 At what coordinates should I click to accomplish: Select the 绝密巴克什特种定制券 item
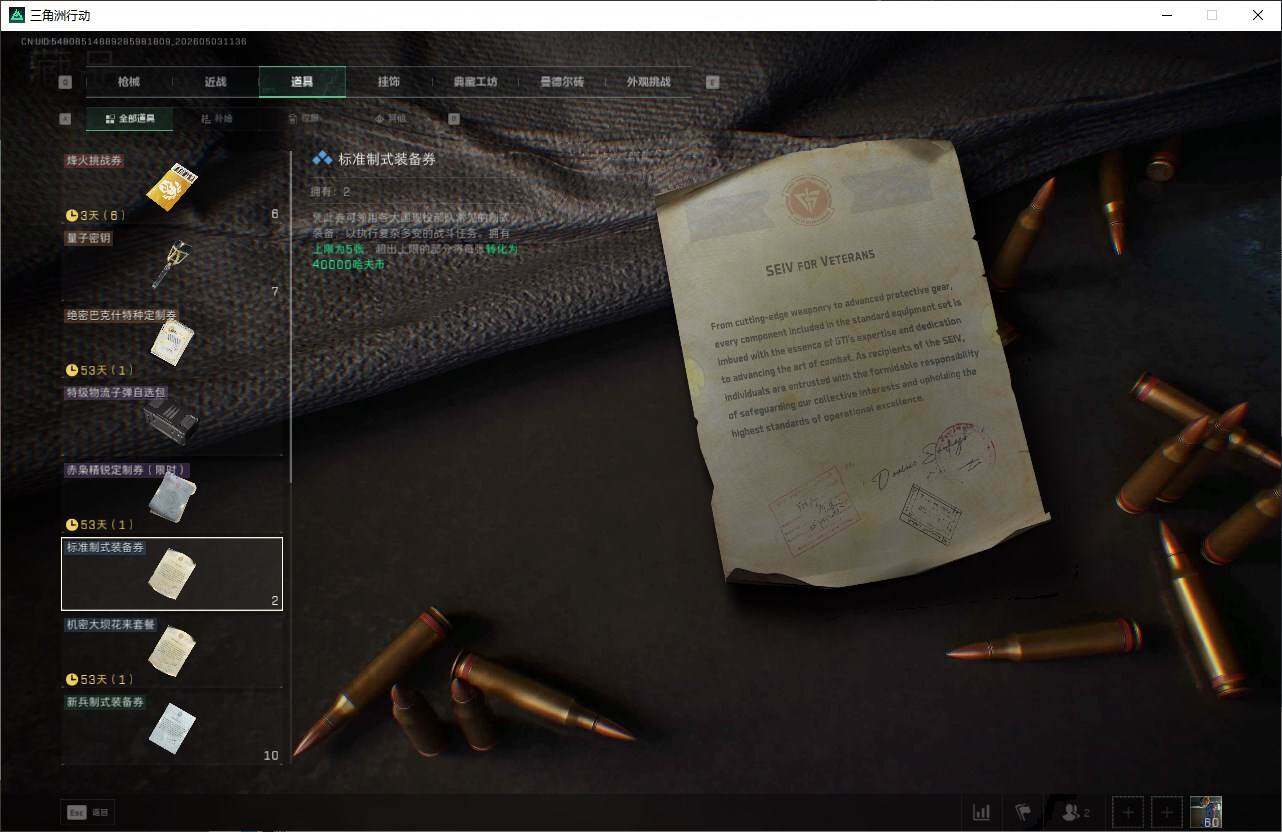click(x=172, y=342)
